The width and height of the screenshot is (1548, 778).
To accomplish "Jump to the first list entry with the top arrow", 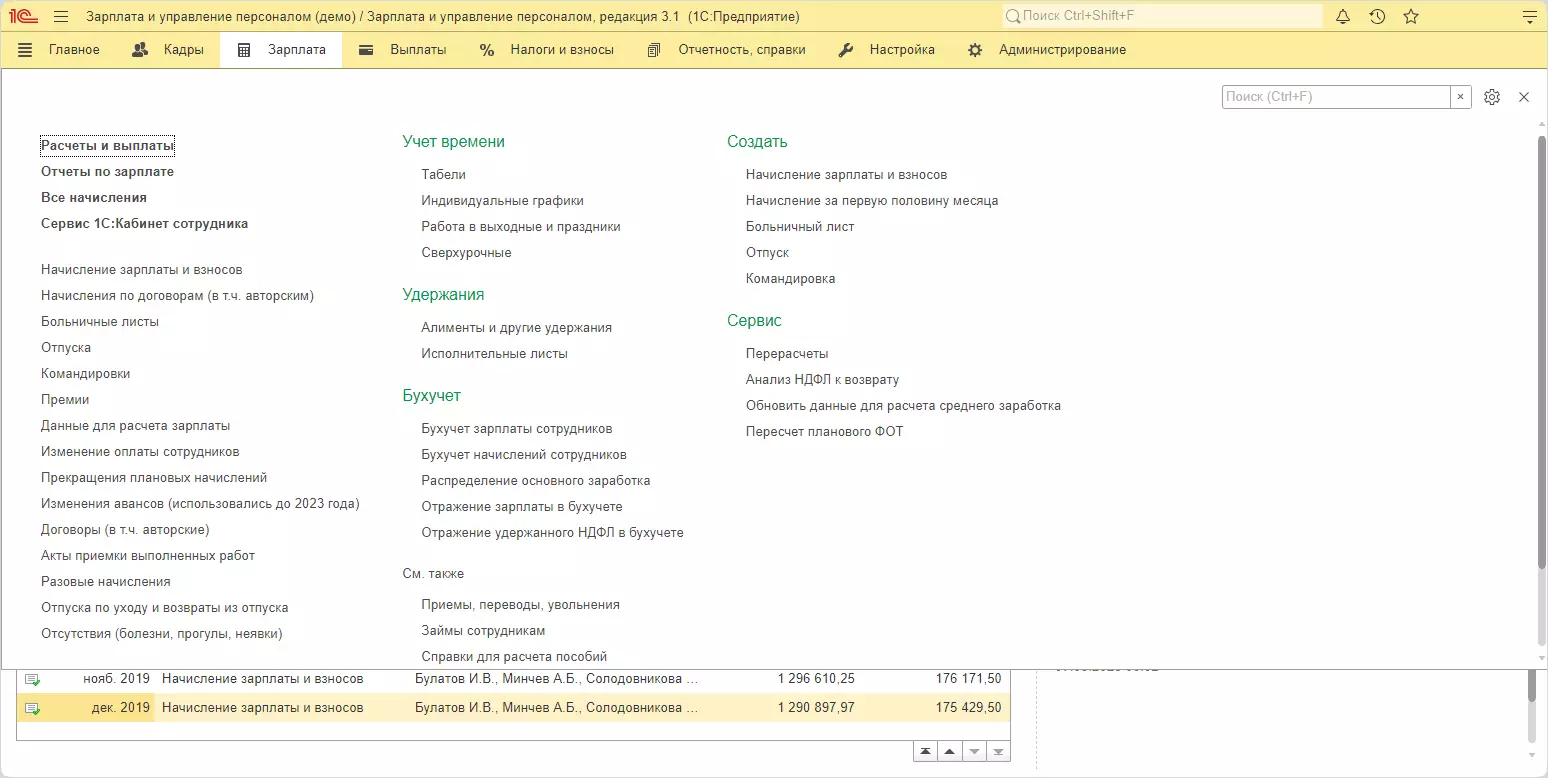I will click(x=926, y=752).
